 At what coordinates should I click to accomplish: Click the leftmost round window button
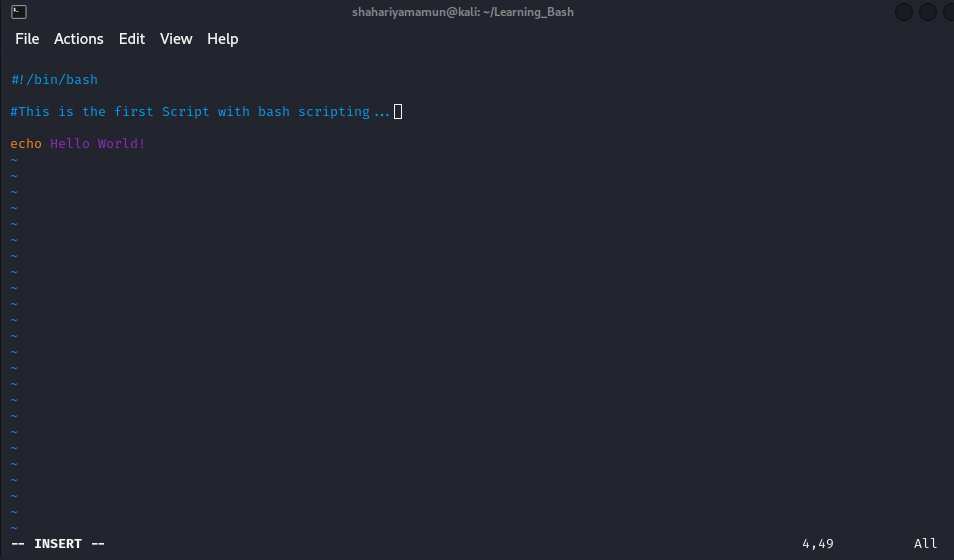click(904, 12)
